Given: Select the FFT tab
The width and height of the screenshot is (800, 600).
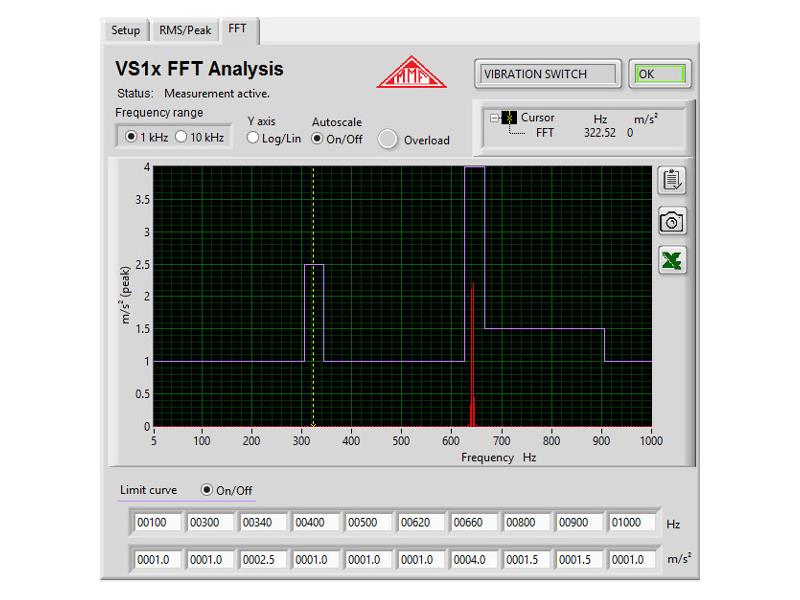Looking at the screenshot, I should 237,29.
